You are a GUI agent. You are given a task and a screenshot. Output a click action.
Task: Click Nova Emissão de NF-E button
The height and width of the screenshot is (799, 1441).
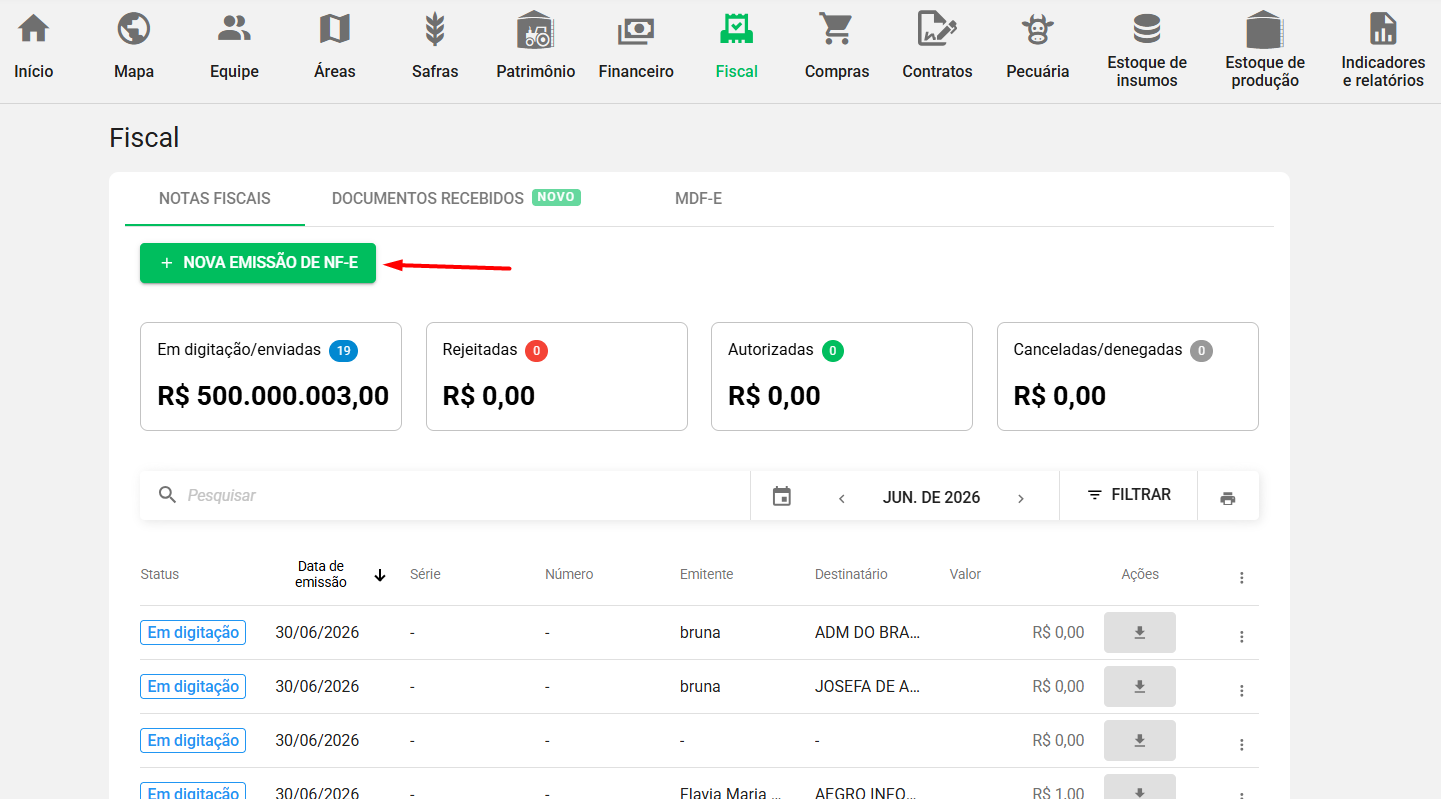[x=258, y=263]
